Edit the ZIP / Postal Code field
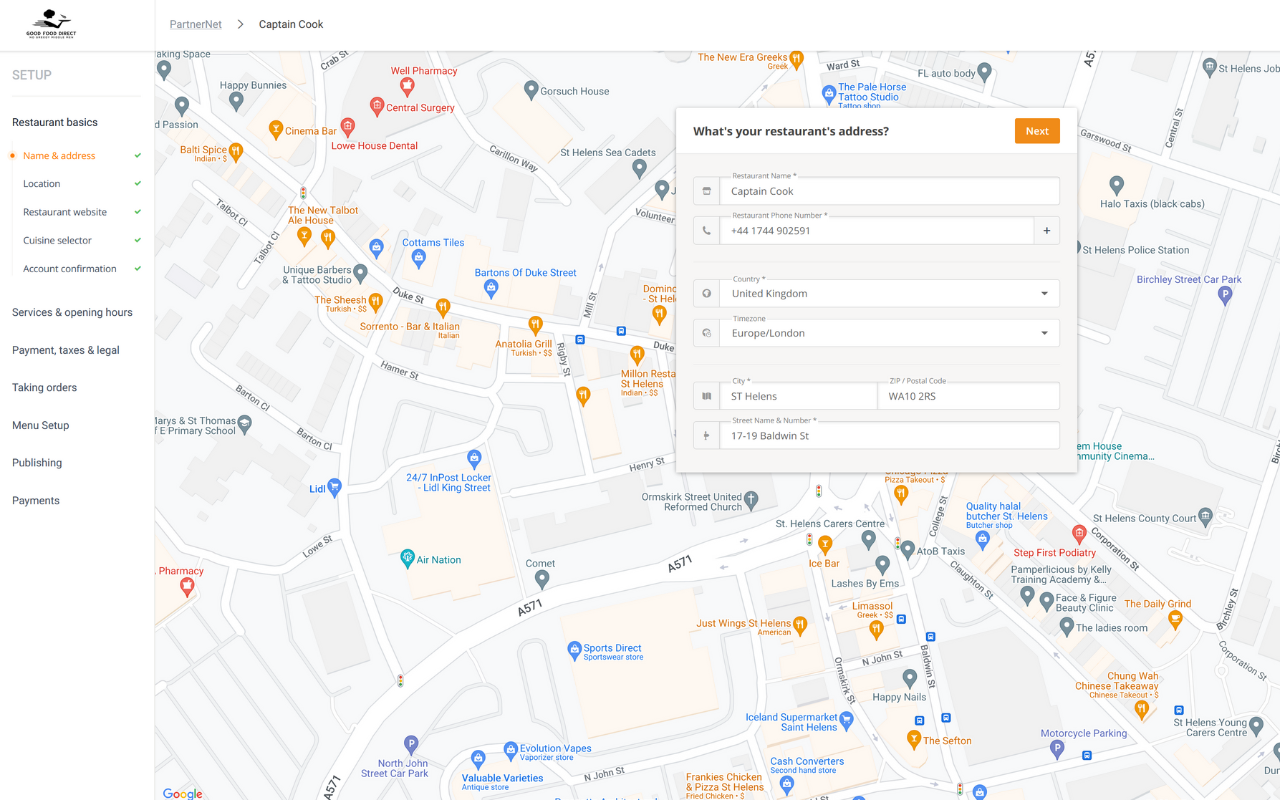Viewport: 1280px width, 800px height. (967, 397)
